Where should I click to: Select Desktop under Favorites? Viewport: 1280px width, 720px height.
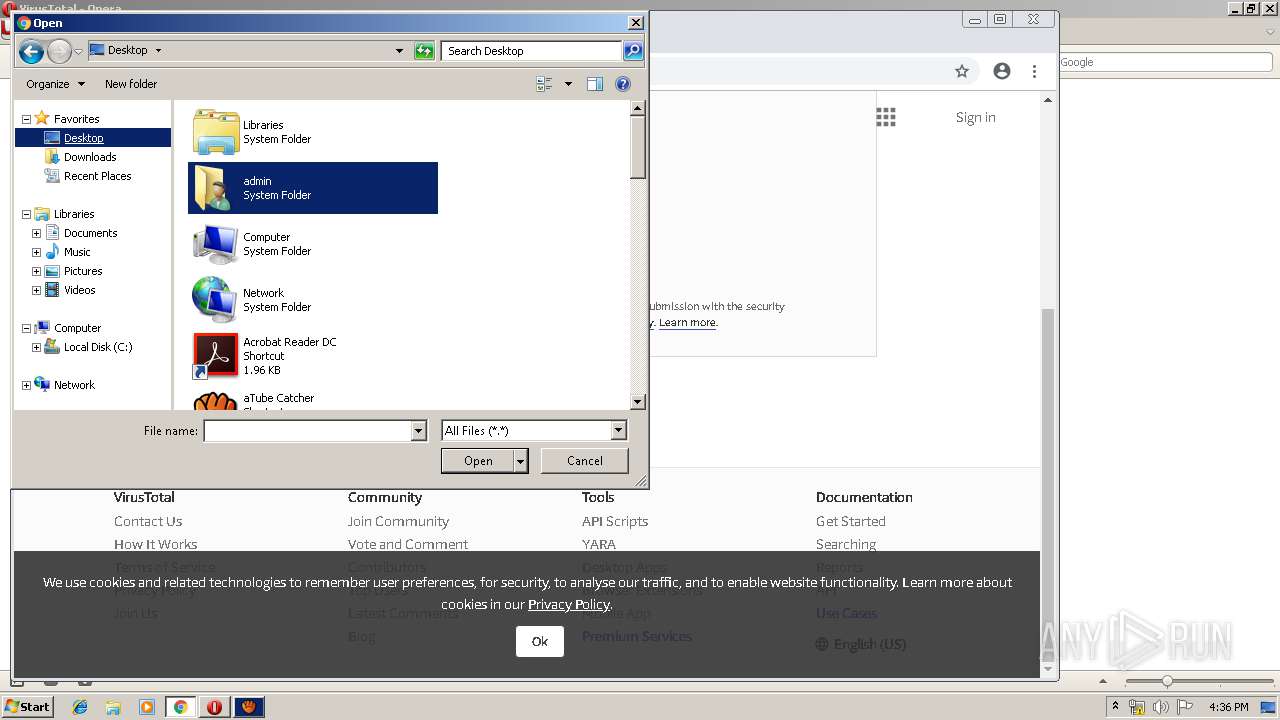pyautogui.click(x=83, y=138)
